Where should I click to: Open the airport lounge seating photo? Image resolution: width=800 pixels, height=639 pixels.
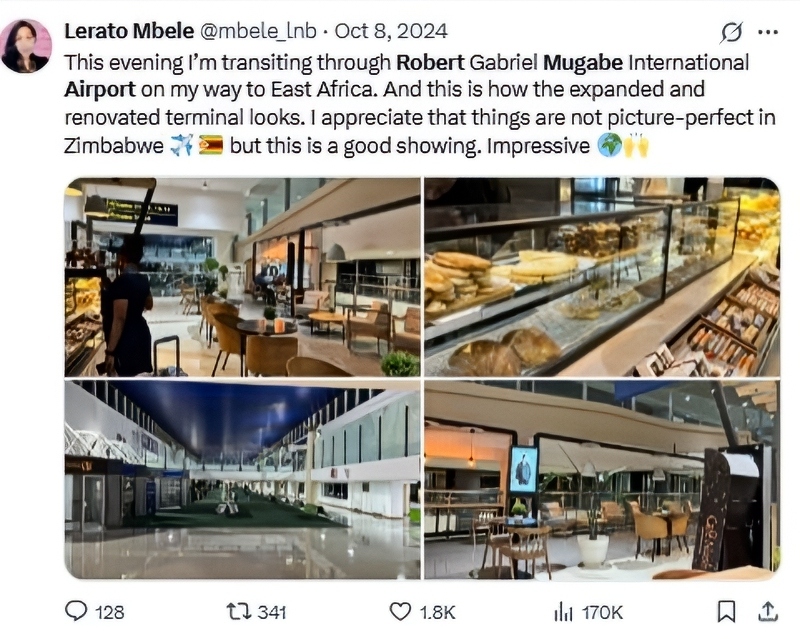[x=242, y=277]
